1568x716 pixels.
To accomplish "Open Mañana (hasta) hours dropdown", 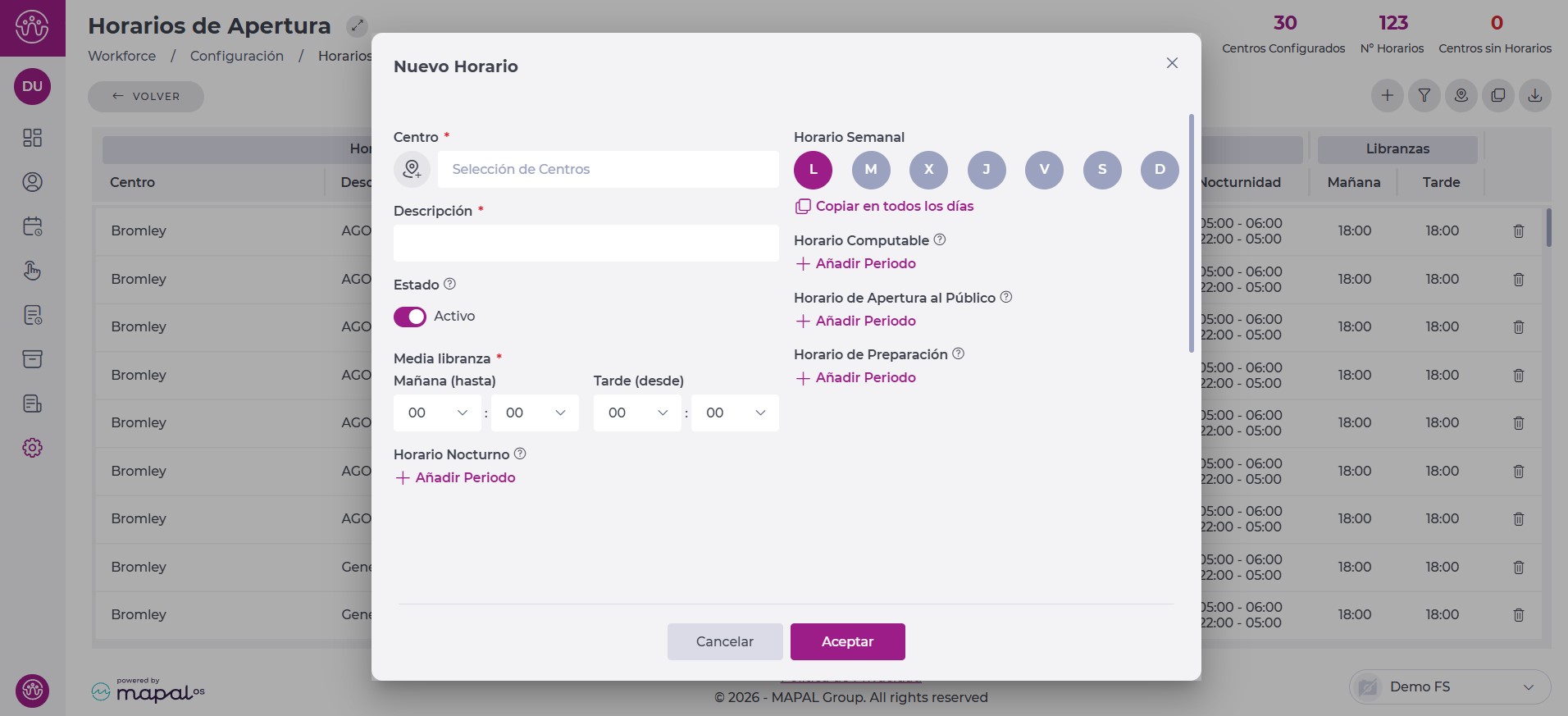I will pos(437,413).
